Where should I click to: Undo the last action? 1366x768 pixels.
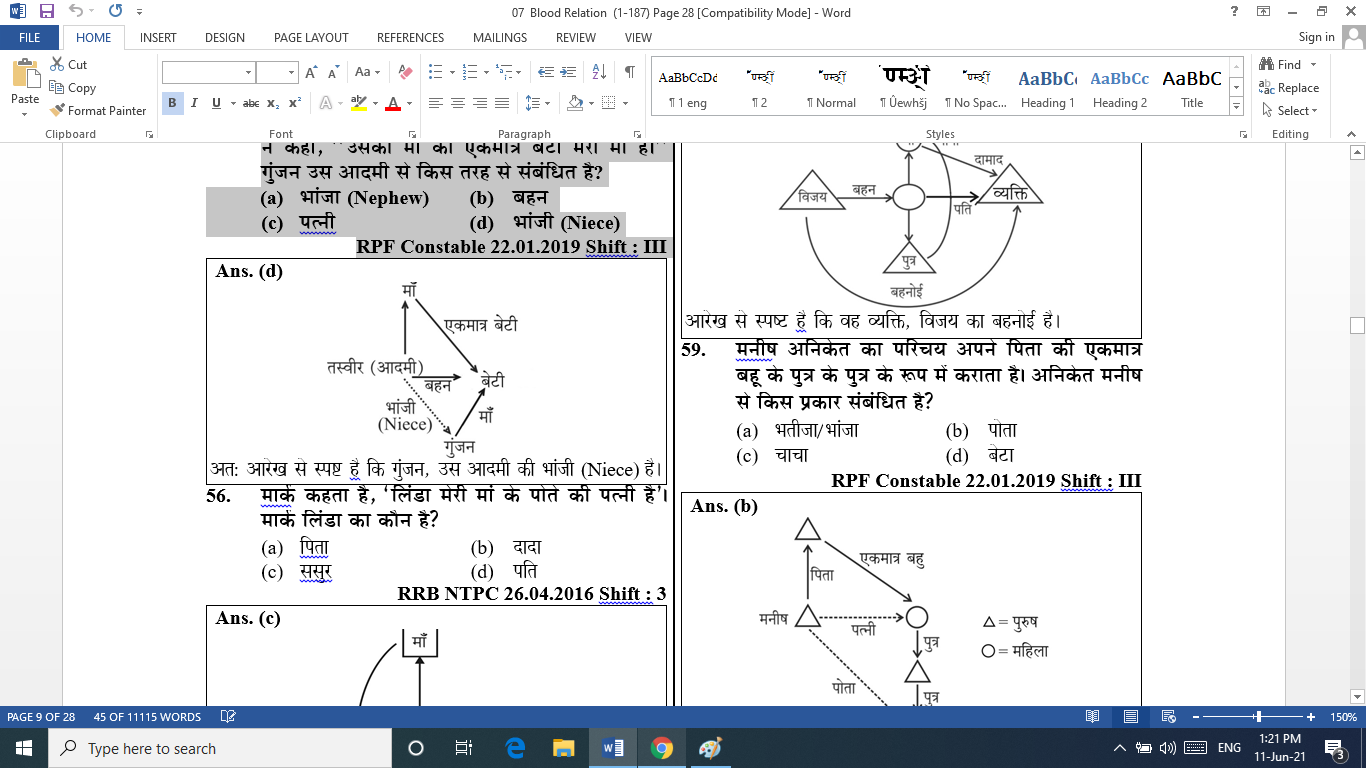(x=77, y=12)
